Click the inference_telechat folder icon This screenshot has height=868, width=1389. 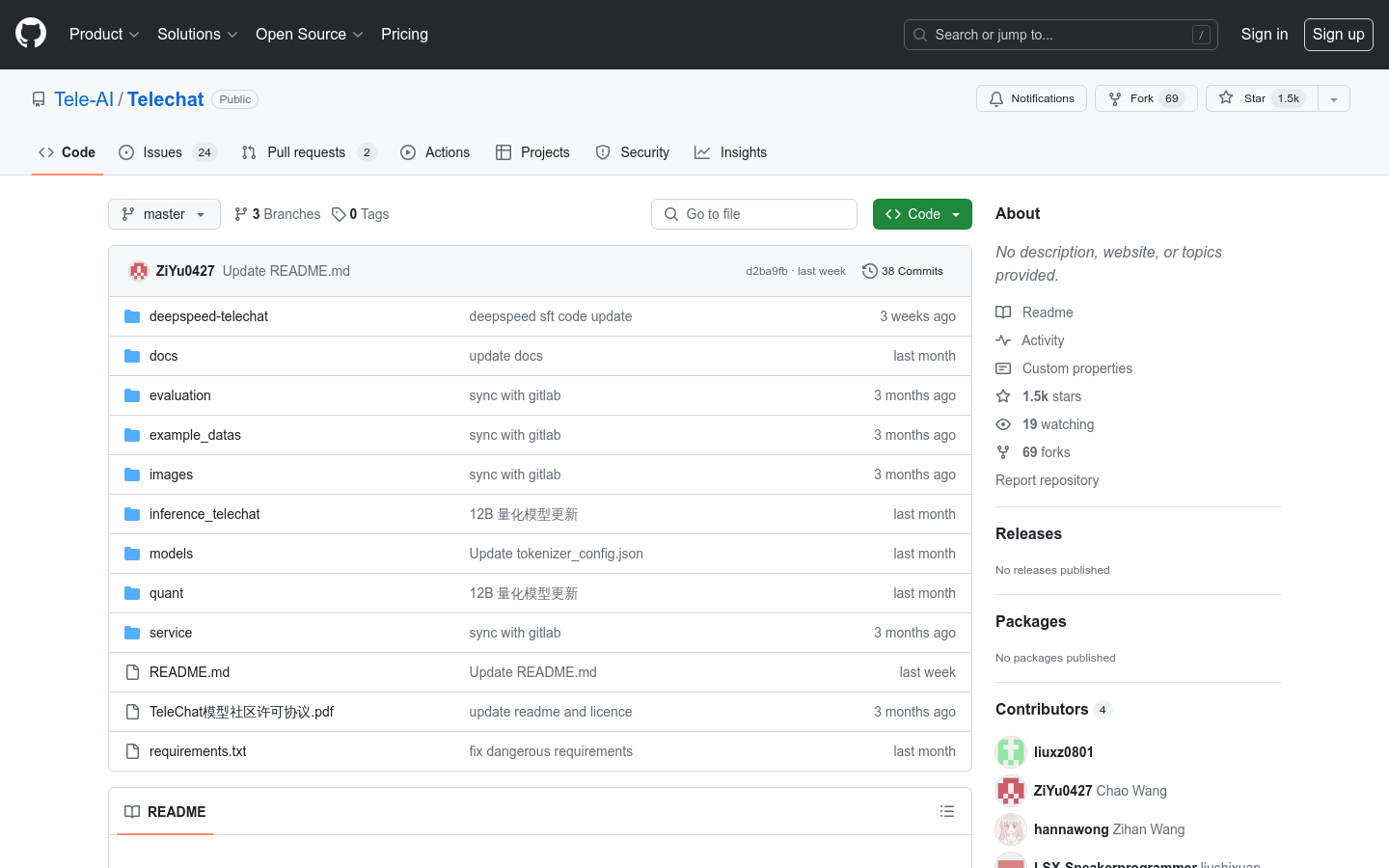pos(132,514)
